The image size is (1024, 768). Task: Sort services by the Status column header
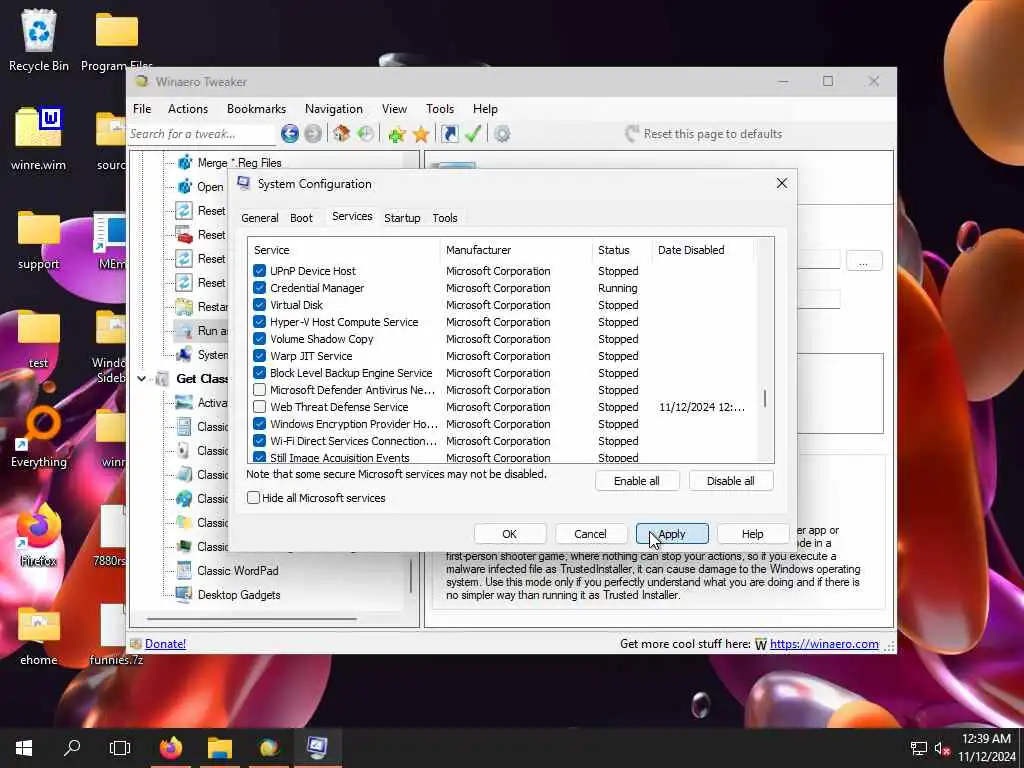click(621, 250)
